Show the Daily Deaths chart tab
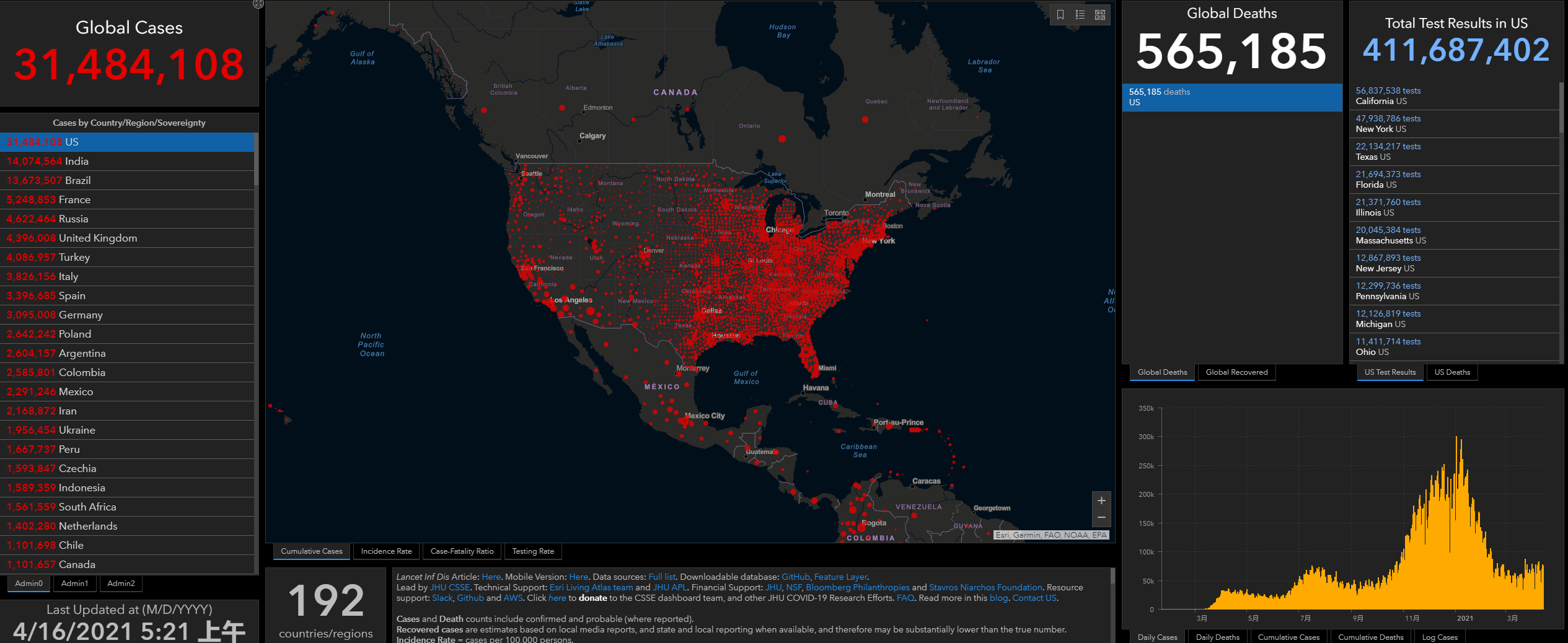This screenshot has width=1568, height=643. pyautogui.click(x=1218, y=637)
